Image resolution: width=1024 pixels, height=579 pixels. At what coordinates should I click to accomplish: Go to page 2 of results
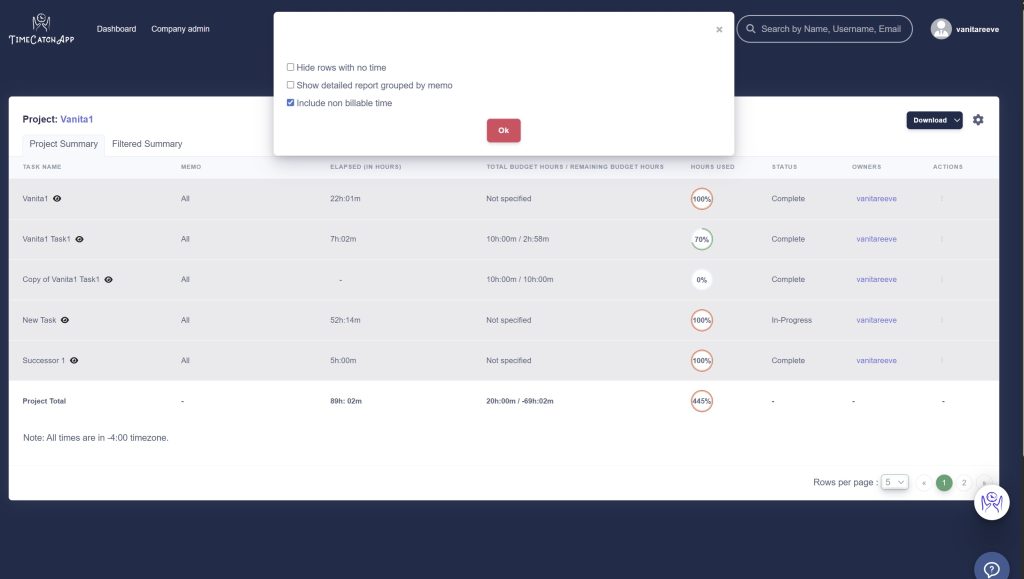(x=964, y=482)
